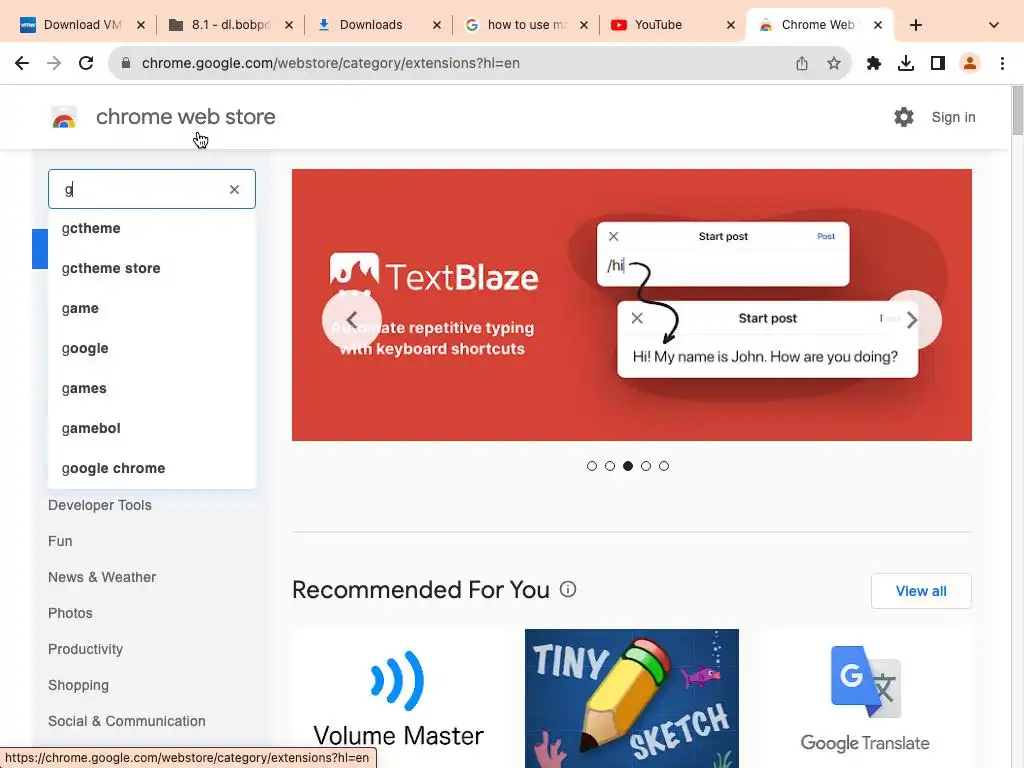Select the first carousel dot
The height and width of the screenshot is (768, 1024).
click(x=592, y=466)
